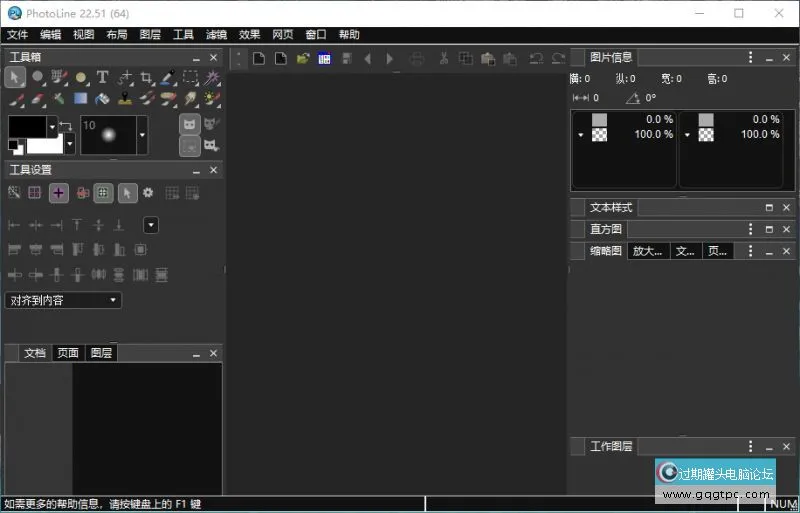Select the Gradient tool in the toolbox
The width and height of the screenshot is (800, 513).
[x=80, y=98]
